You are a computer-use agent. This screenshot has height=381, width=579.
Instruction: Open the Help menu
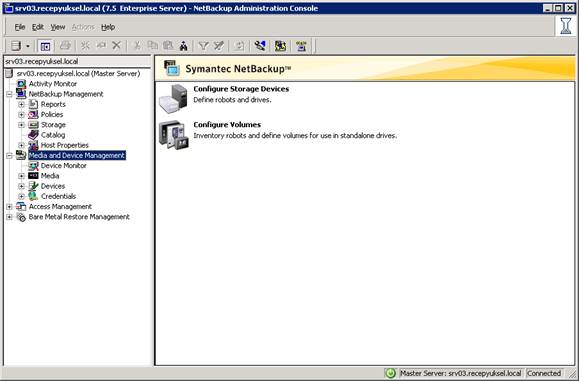click(108, 27)
